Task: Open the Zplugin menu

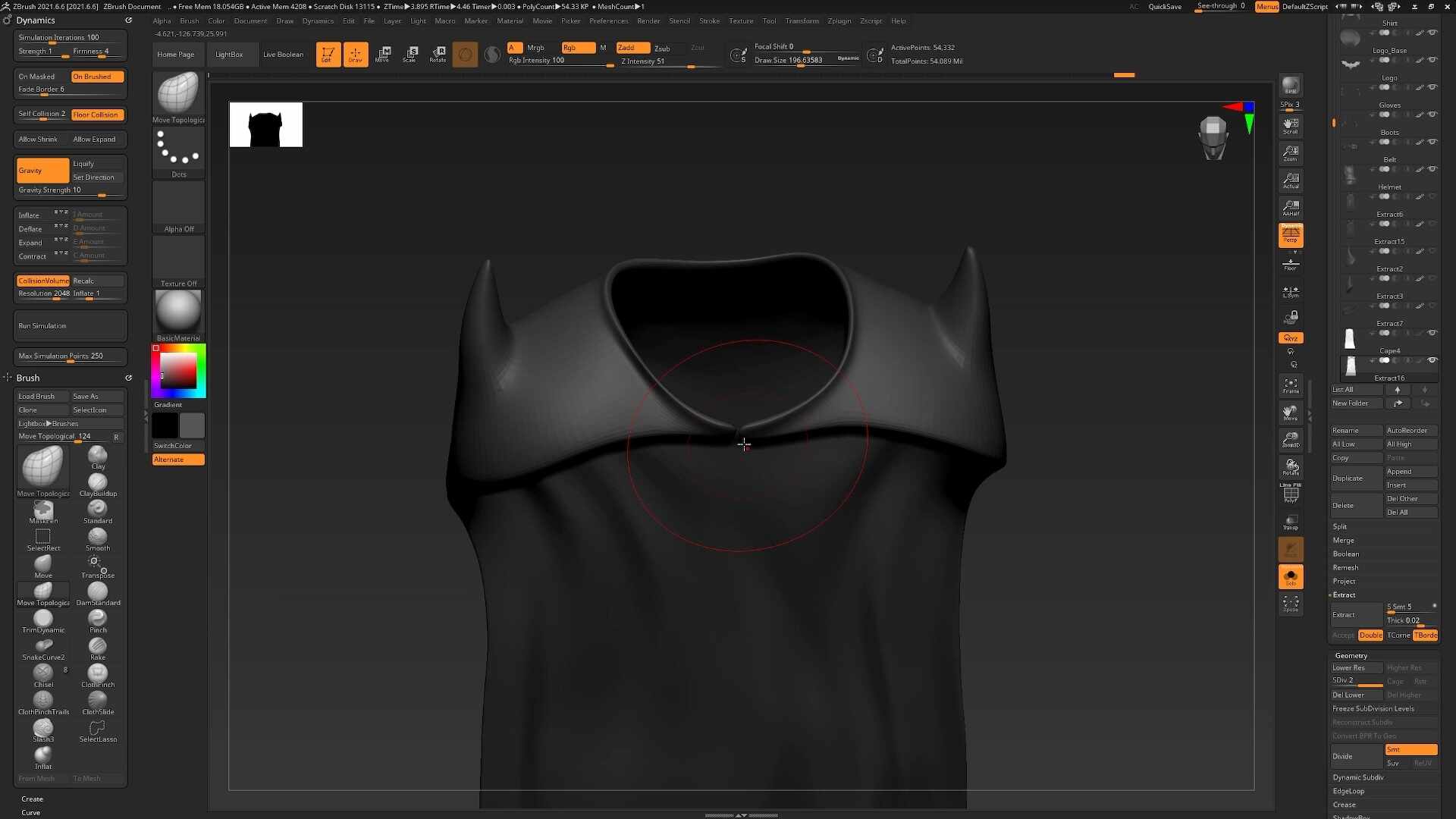Action: pos(839,20)
